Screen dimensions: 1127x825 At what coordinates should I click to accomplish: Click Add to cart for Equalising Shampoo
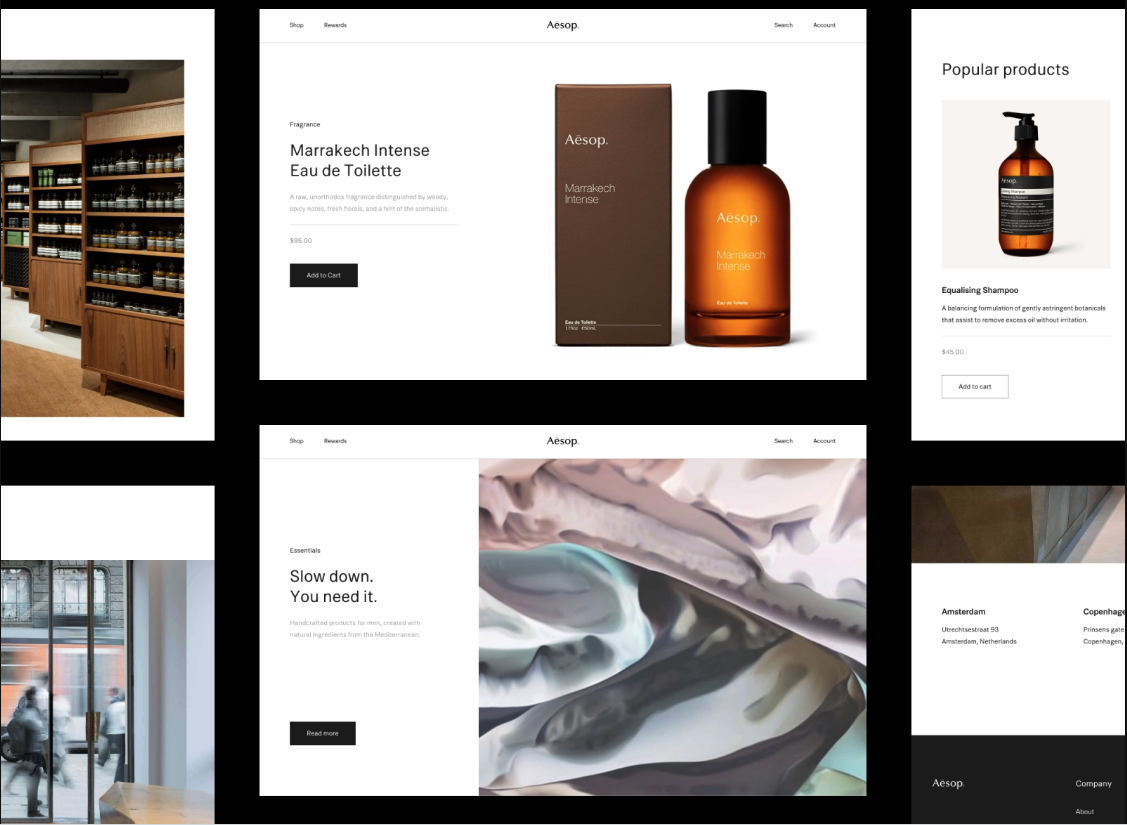point(974,386)
